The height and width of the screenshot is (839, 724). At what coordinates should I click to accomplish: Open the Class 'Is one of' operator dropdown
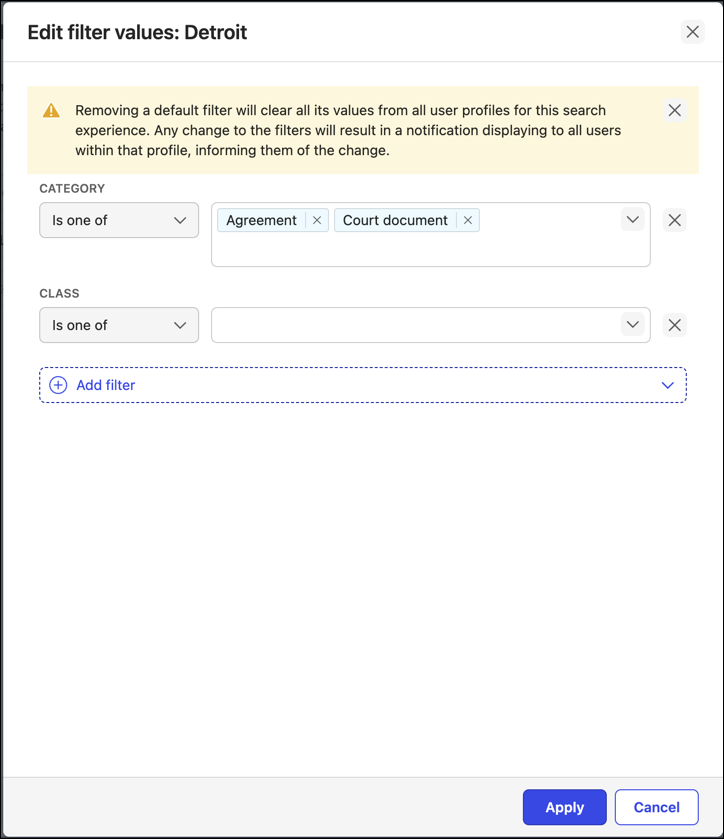119,325
